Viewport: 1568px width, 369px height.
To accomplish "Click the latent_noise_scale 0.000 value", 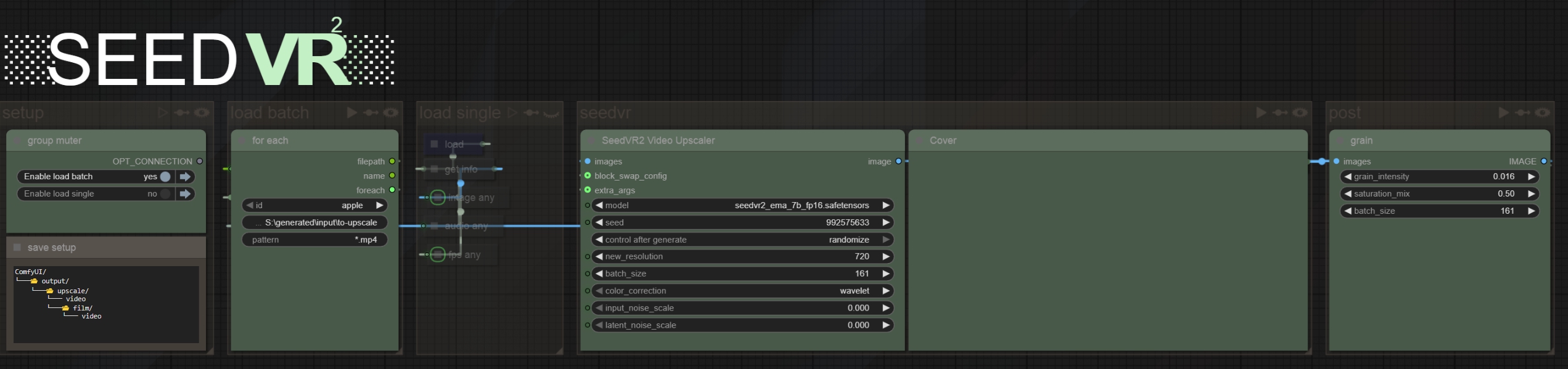I will click(x=858, y=325).
